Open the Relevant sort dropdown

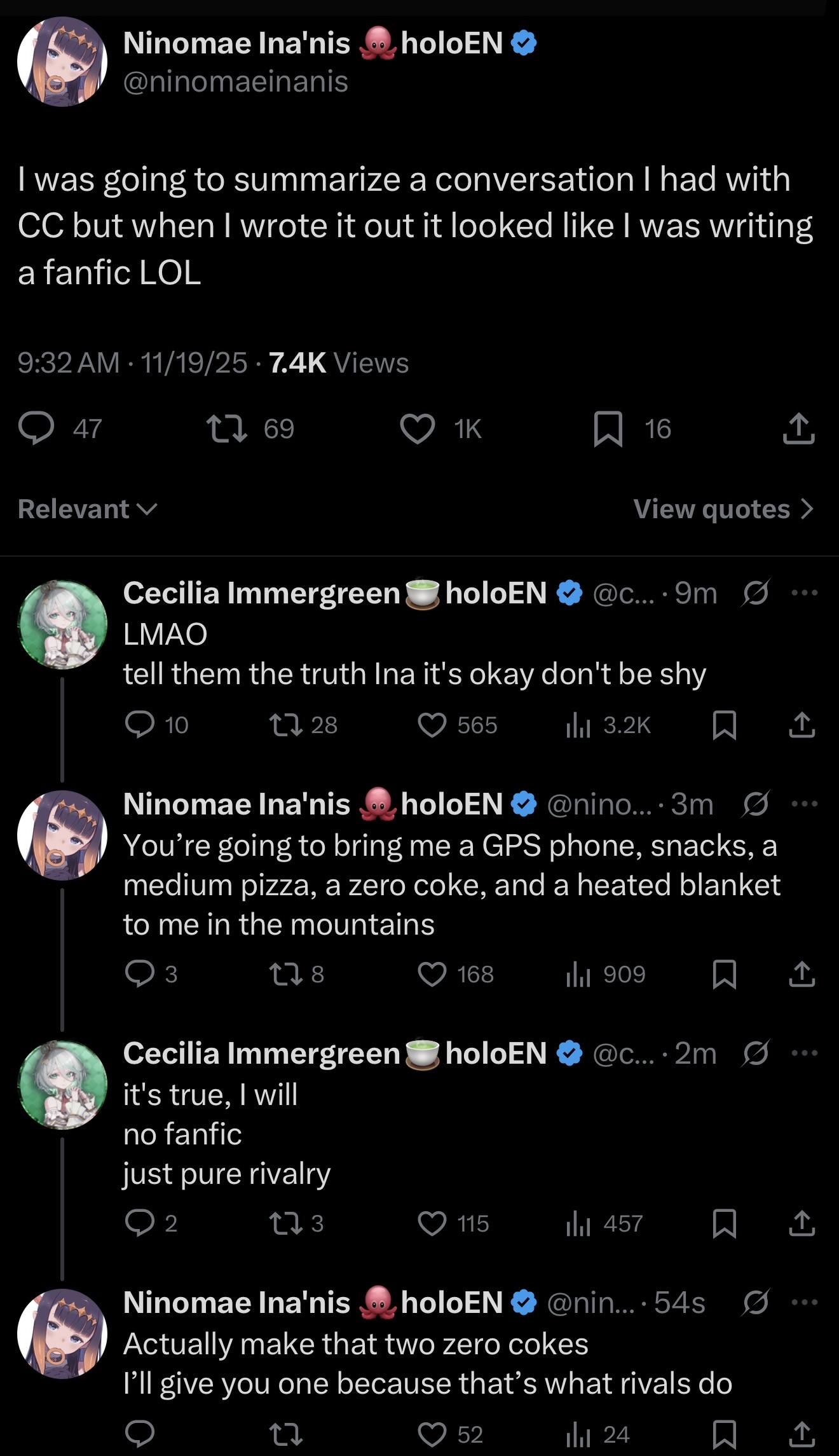click(88, 509)
